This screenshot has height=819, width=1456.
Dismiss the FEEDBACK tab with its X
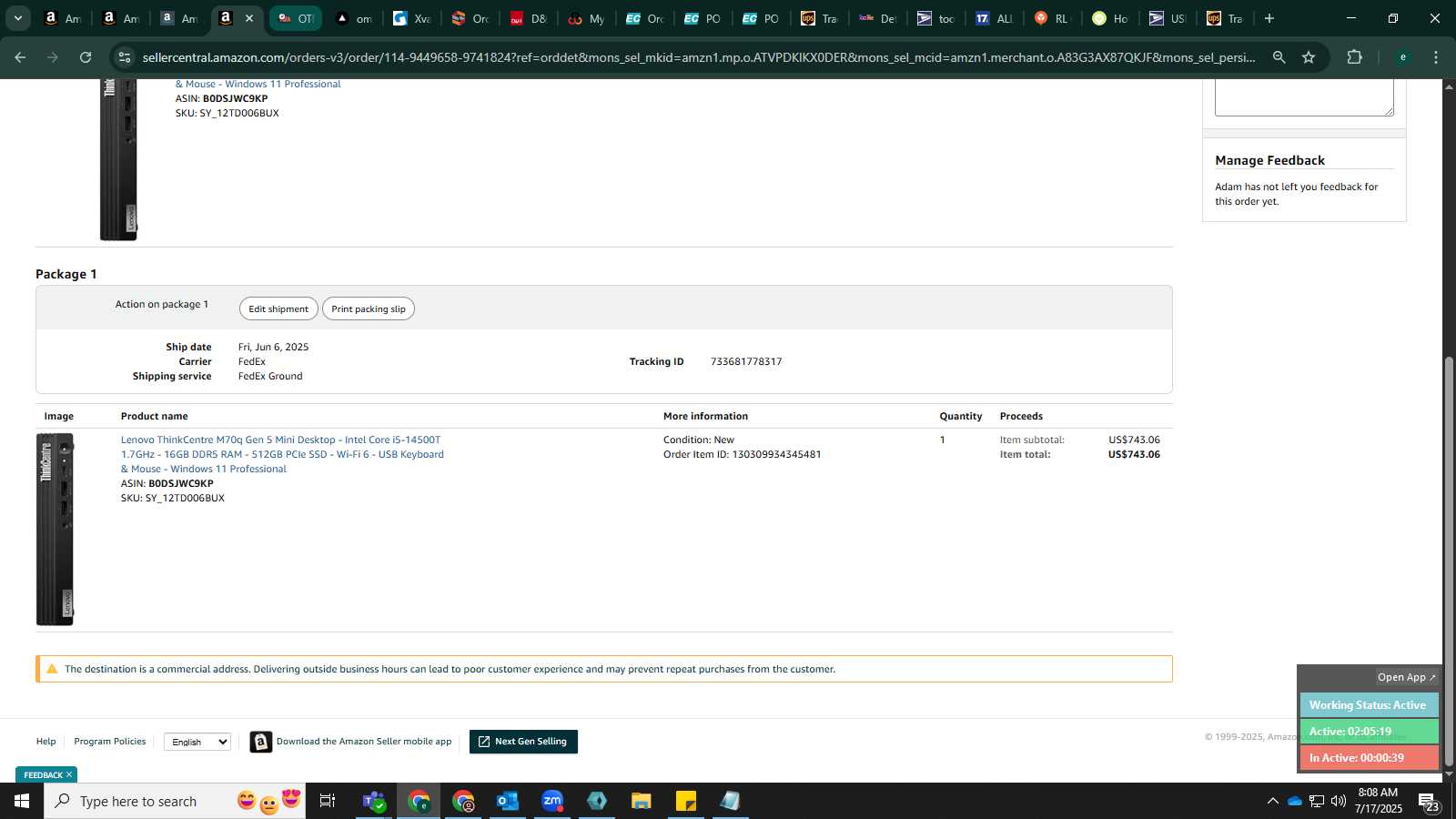(69, 775)
